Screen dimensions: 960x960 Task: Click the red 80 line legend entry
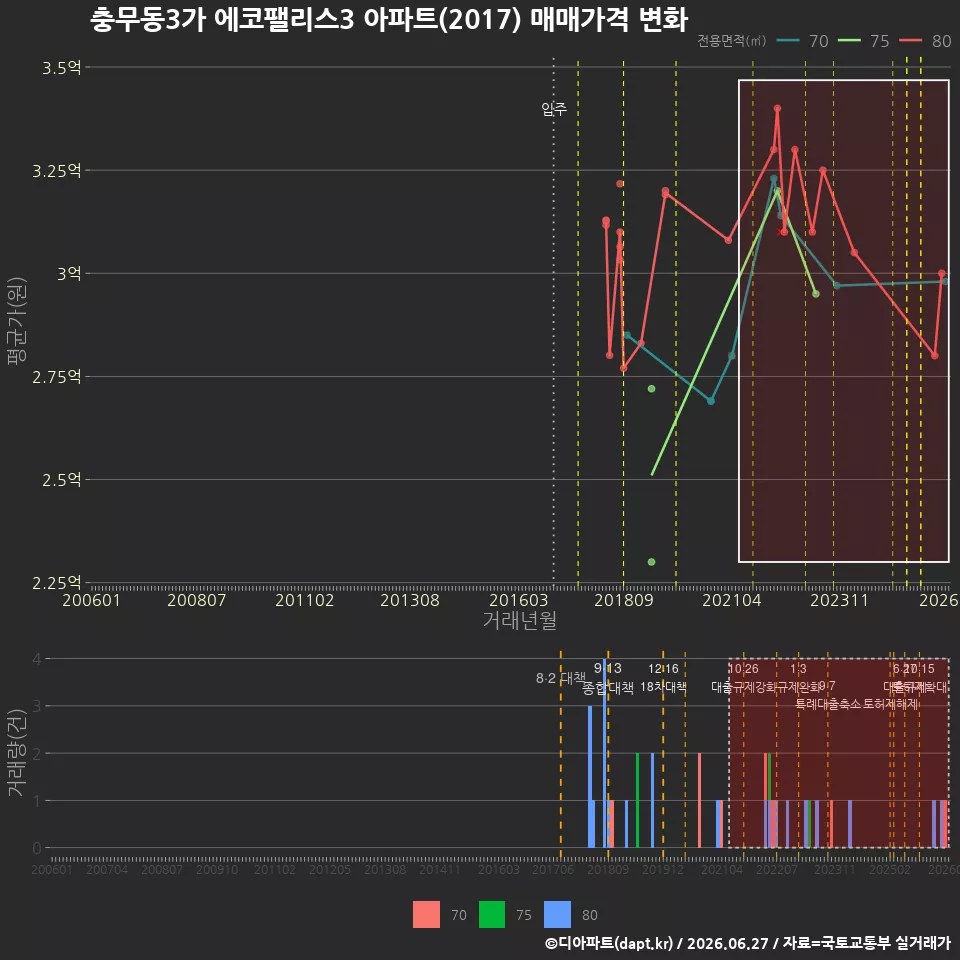pos(925,41)
